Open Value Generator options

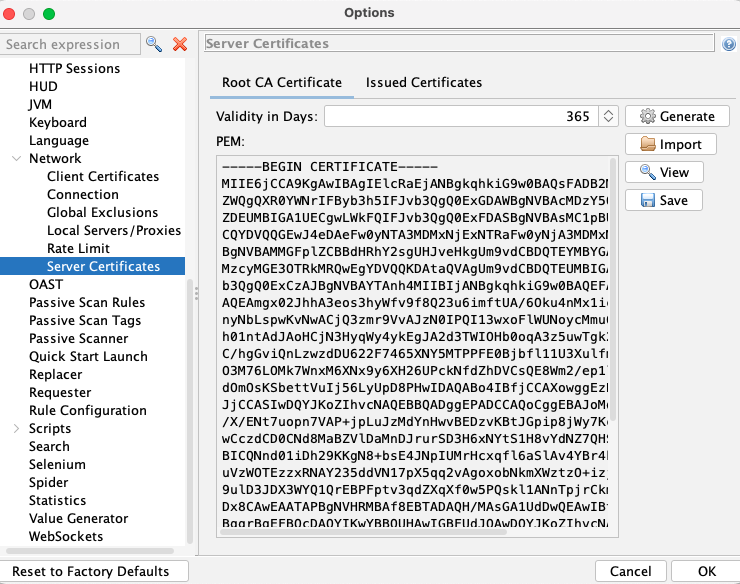click(78, 518)
